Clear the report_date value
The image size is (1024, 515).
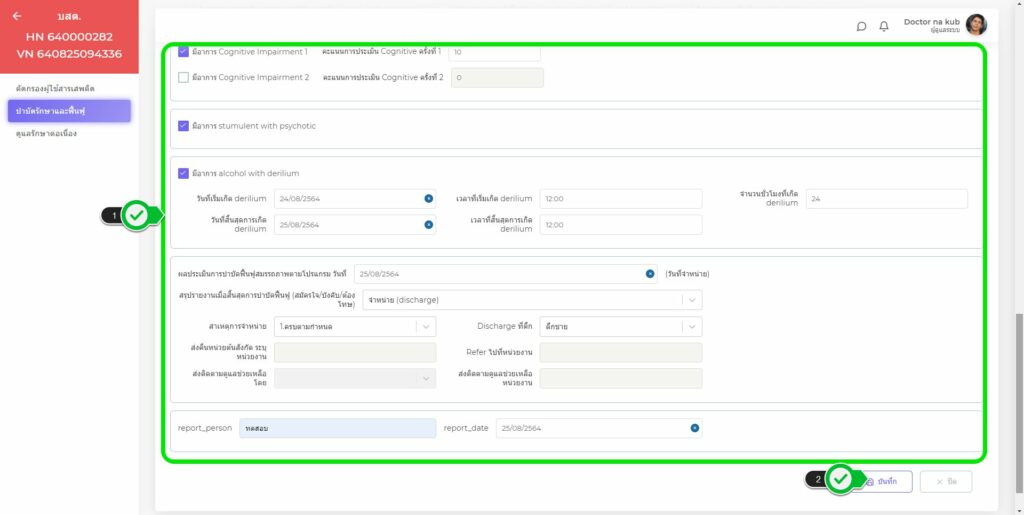694,428
